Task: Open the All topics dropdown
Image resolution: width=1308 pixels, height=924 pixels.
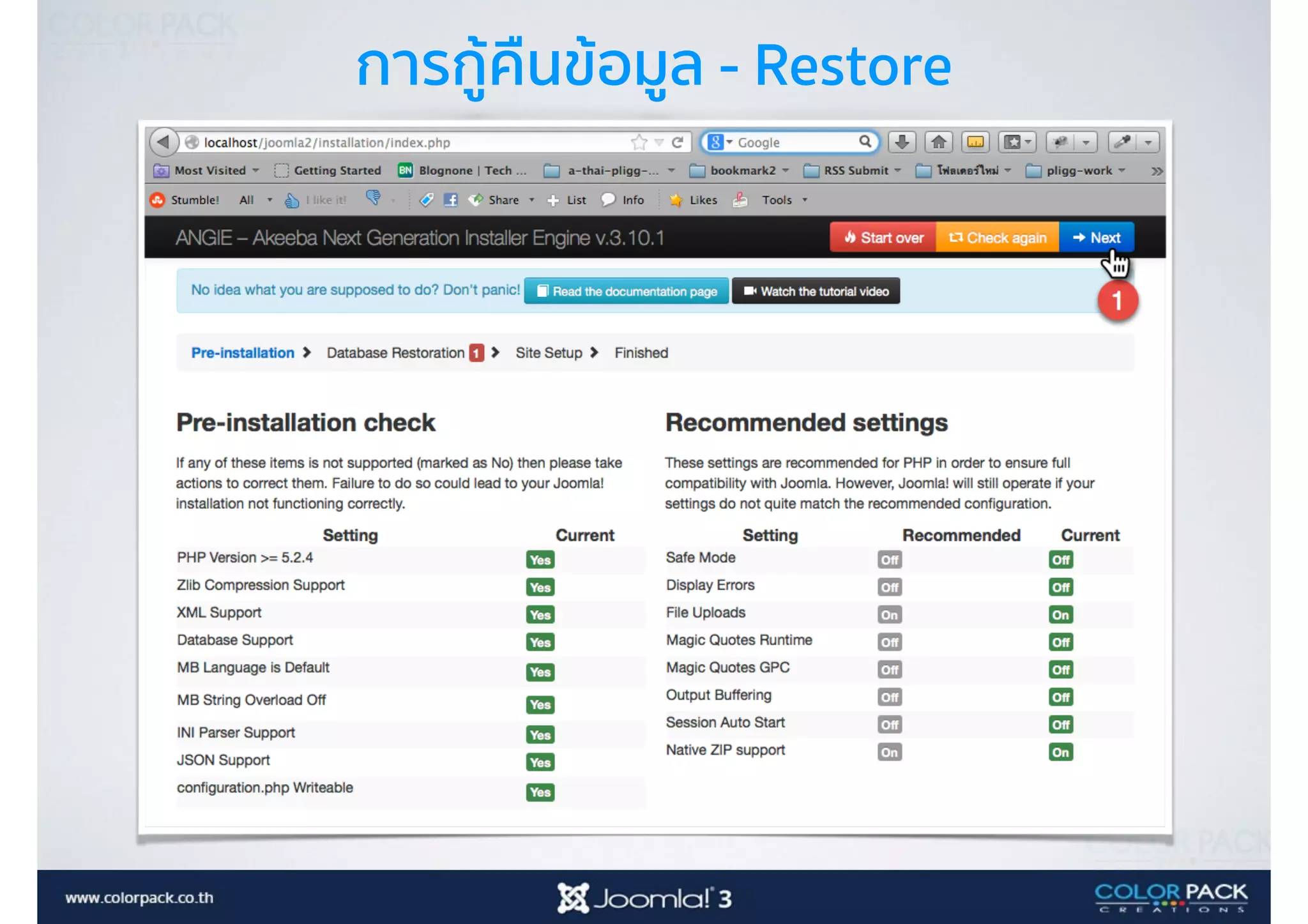Action: (270, 200)
